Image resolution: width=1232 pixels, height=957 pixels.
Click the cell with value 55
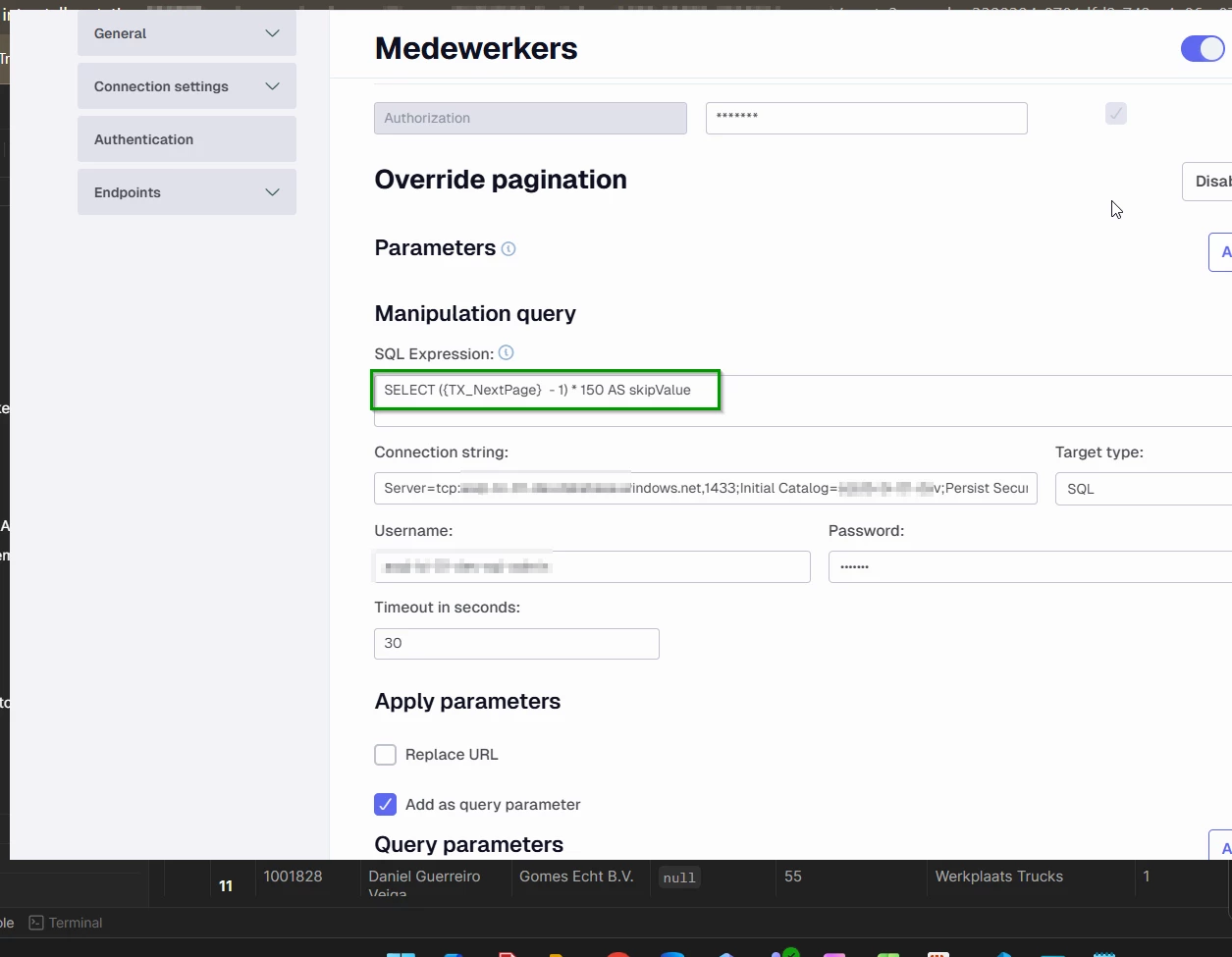point(793,877)
